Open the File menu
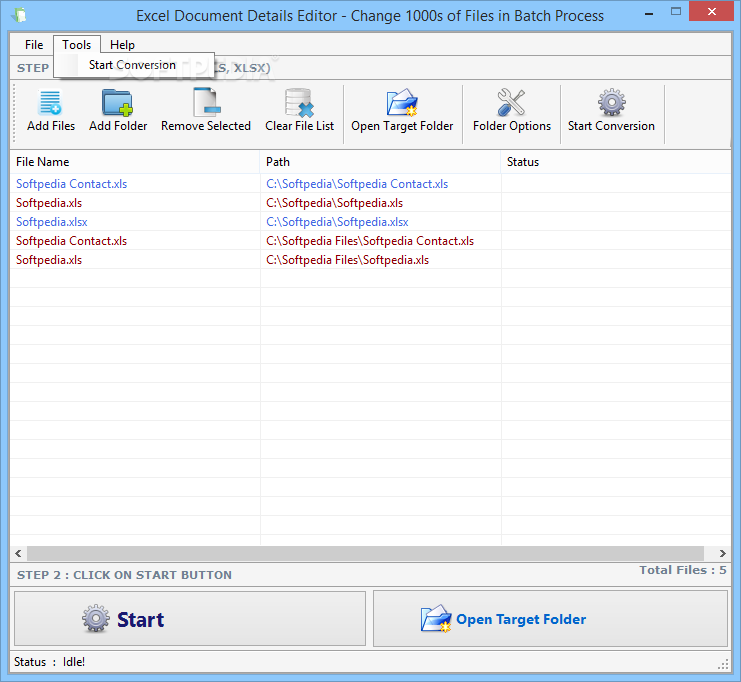 34,45
